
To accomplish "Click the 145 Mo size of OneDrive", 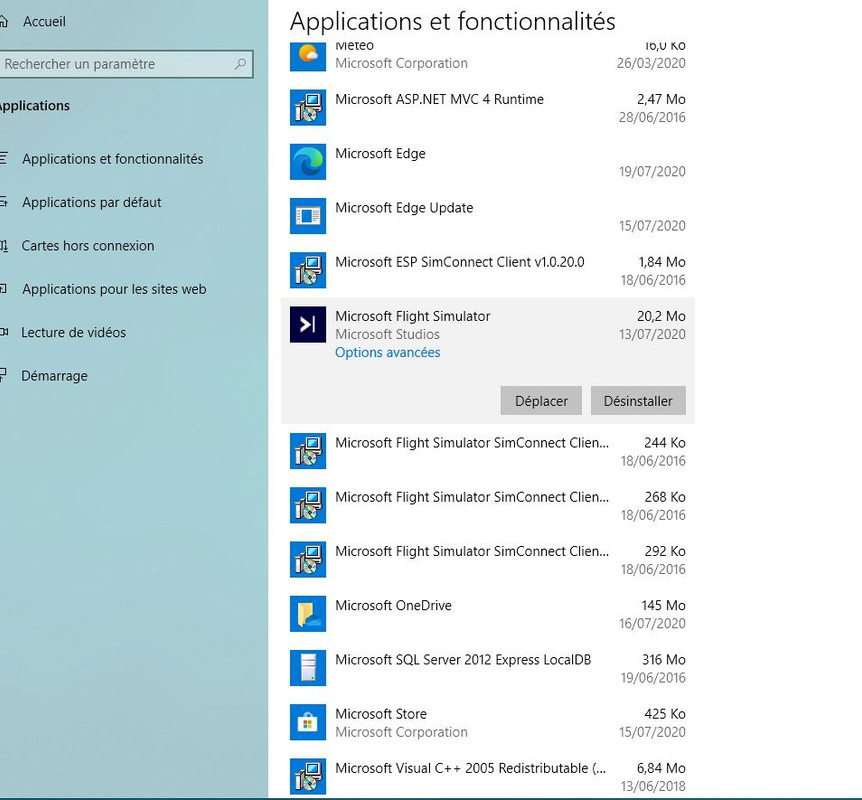I will [x=664, y=605].
